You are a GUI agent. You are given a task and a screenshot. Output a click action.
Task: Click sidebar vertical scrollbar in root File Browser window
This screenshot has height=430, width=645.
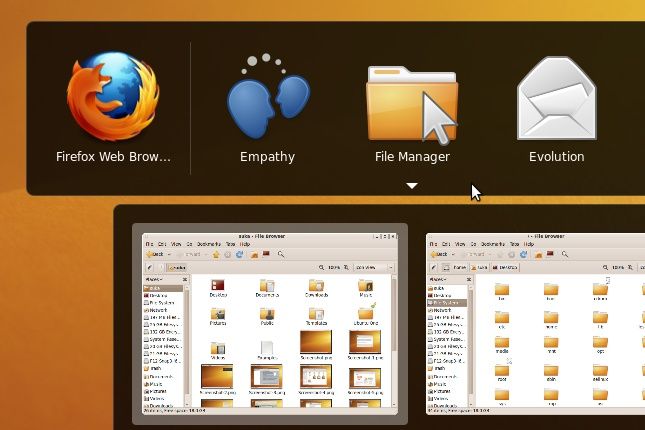(470, 346)
